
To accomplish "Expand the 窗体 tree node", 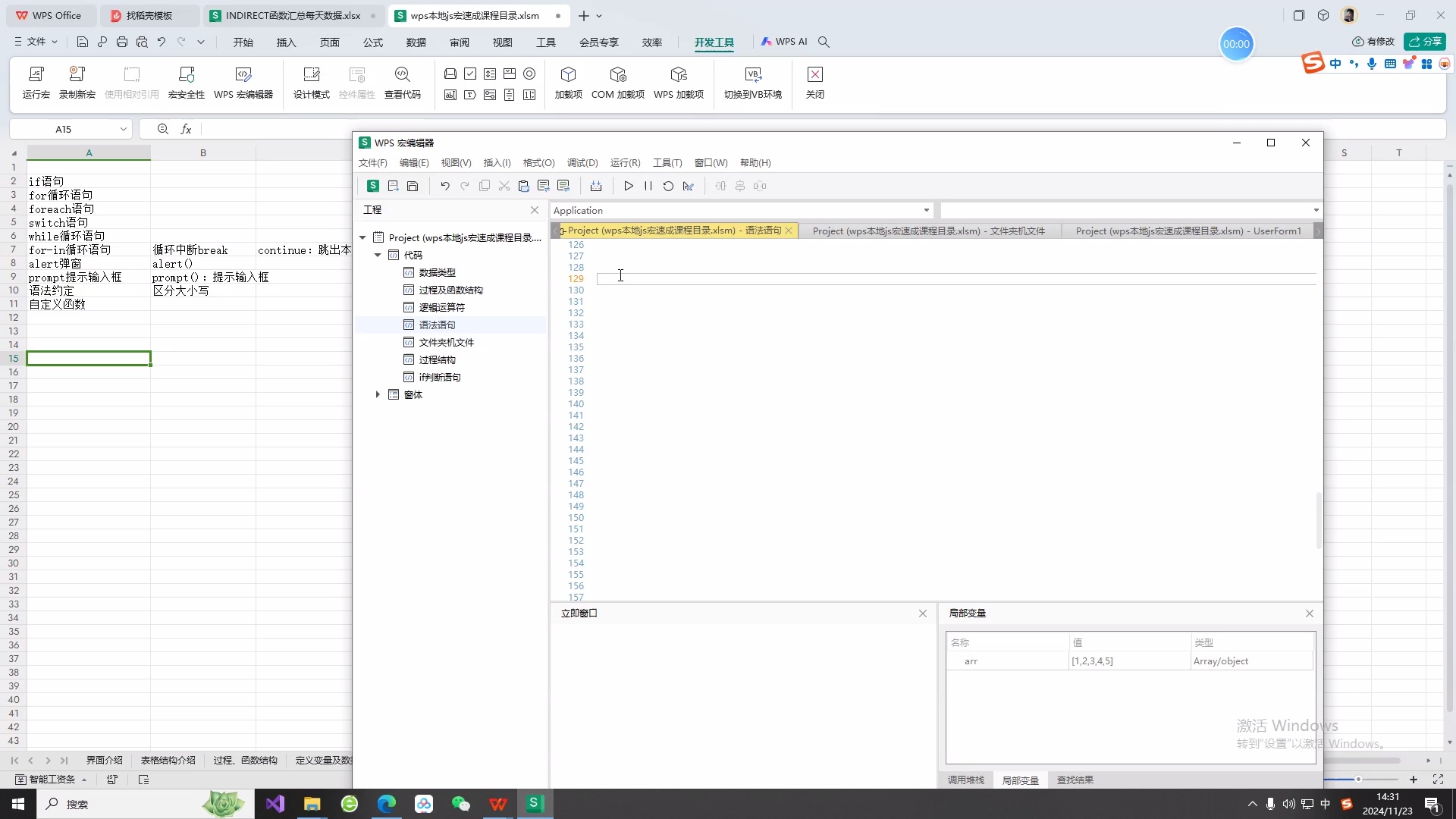I will [378, 394].
